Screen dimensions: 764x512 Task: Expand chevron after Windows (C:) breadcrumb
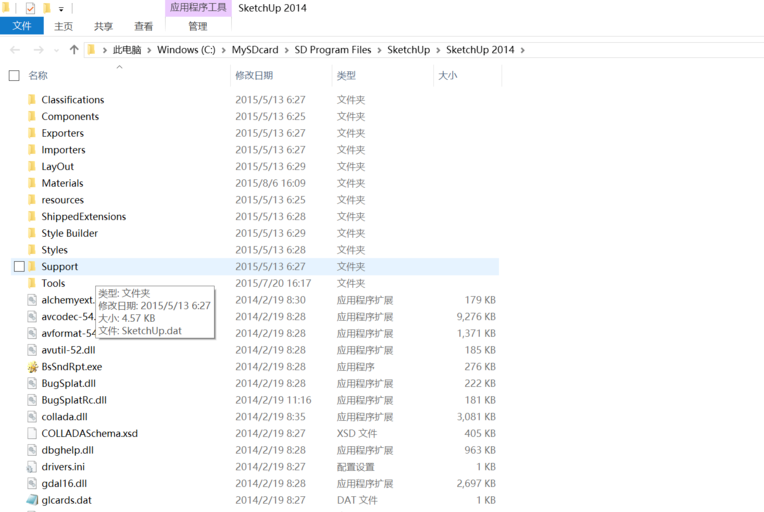224,50
